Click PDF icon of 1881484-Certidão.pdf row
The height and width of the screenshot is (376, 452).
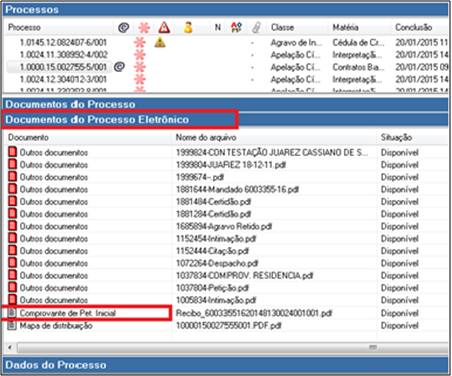[x=12, y=201]
